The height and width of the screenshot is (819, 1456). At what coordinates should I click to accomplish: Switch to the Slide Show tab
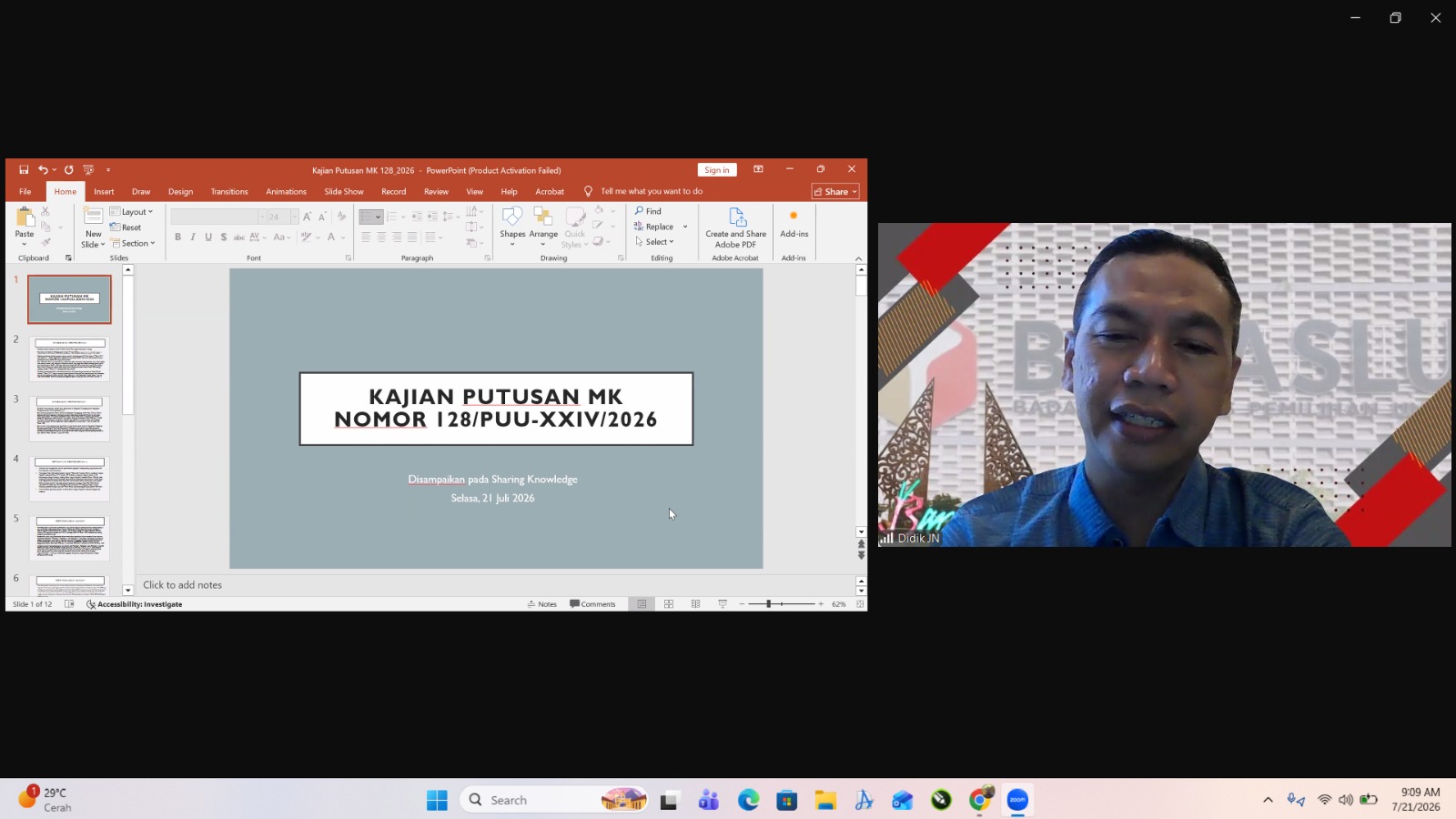coord(344,192)
